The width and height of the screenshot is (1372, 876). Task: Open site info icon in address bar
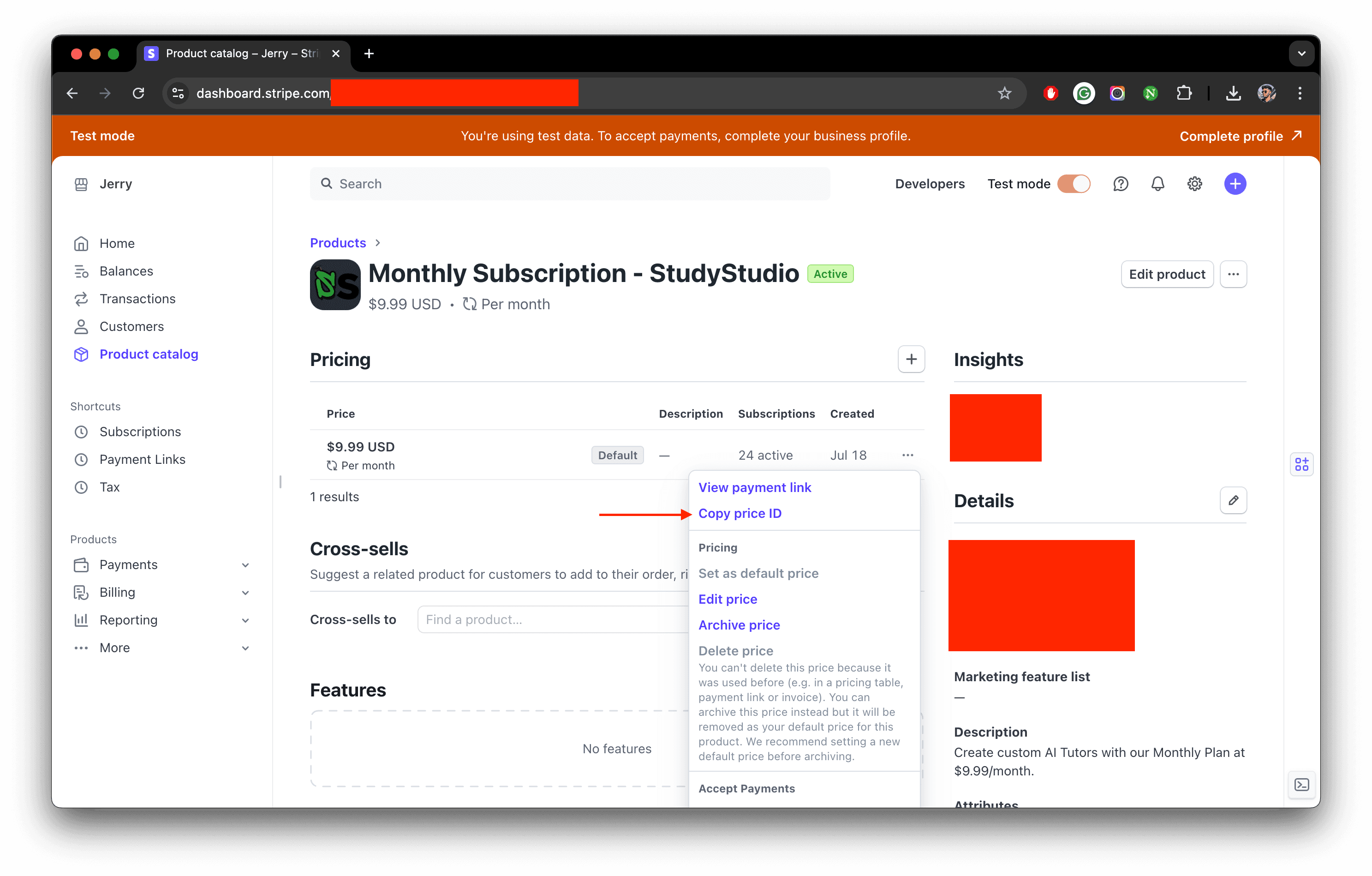[179, 93]
